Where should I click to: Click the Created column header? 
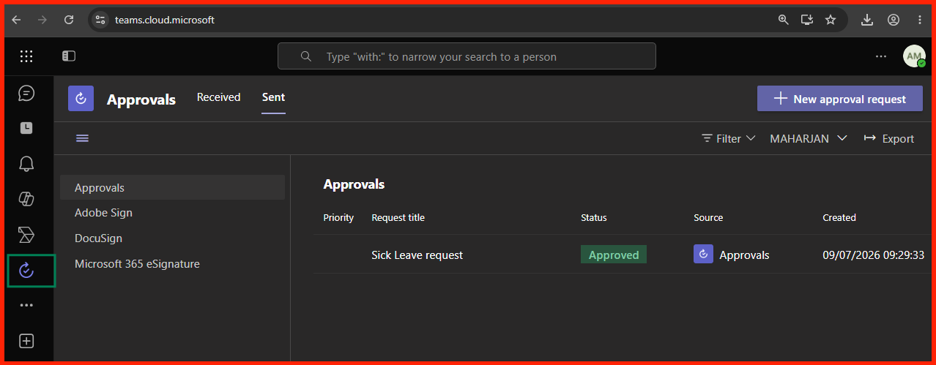tap(839, 218)
